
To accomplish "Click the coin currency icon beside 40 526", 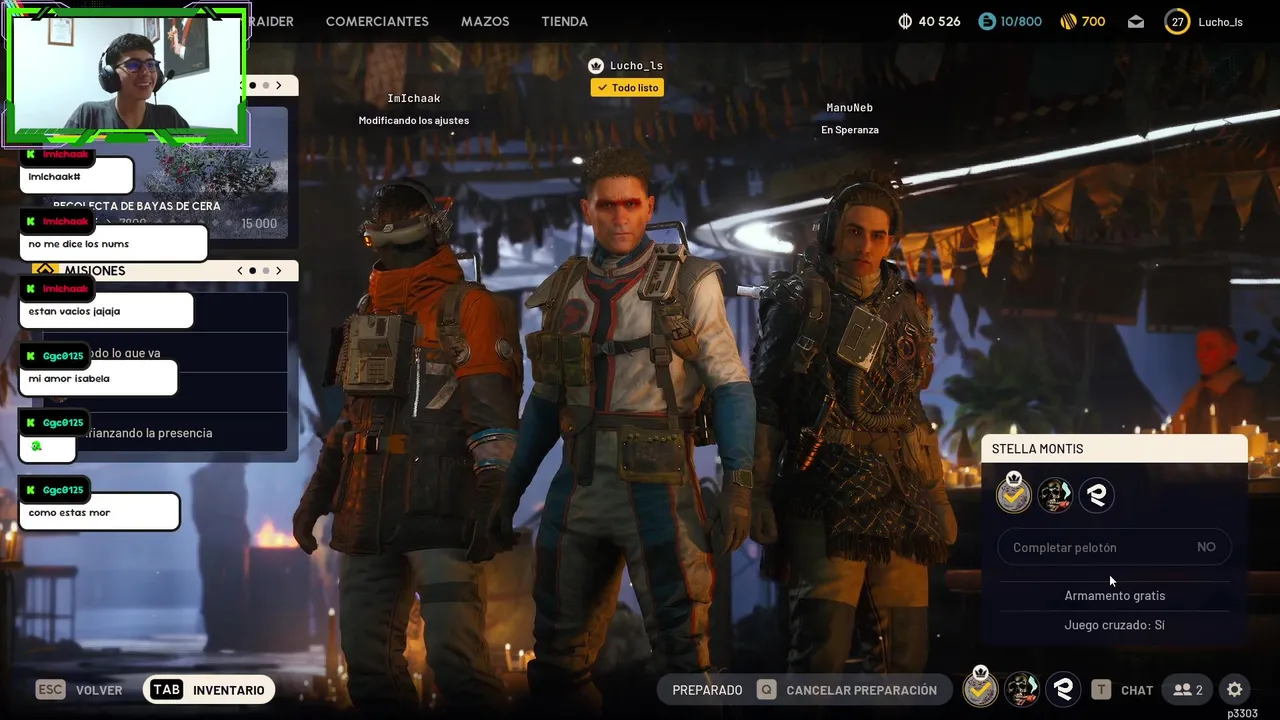I will pos(905,21).
